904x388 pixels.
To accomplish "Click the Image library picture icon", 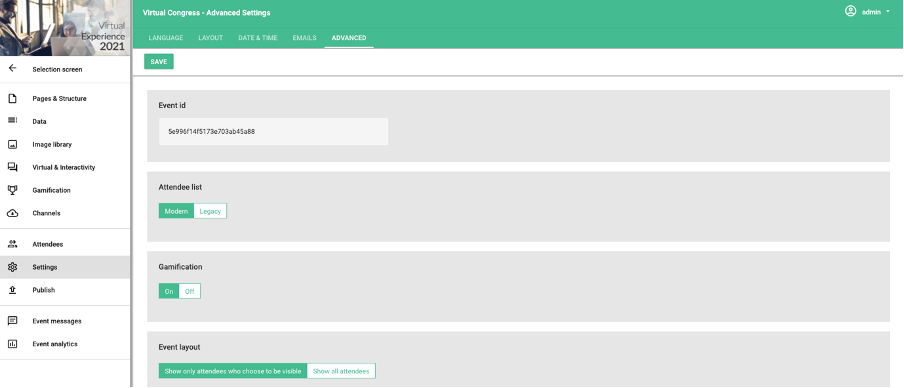I will 13,145.
